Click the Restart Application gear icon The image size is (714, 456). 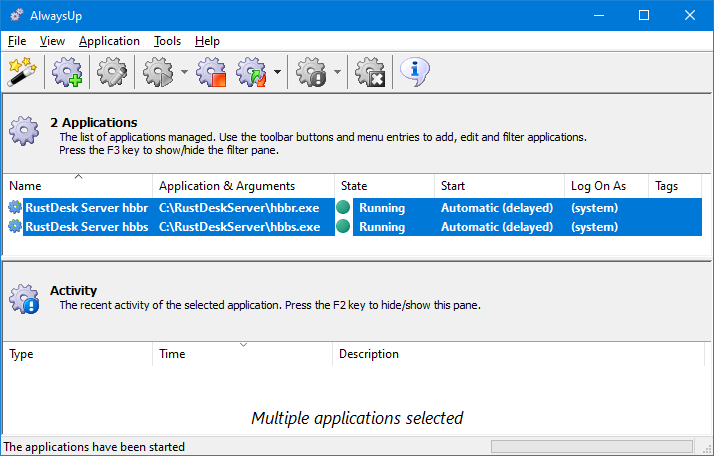(251, 72)
